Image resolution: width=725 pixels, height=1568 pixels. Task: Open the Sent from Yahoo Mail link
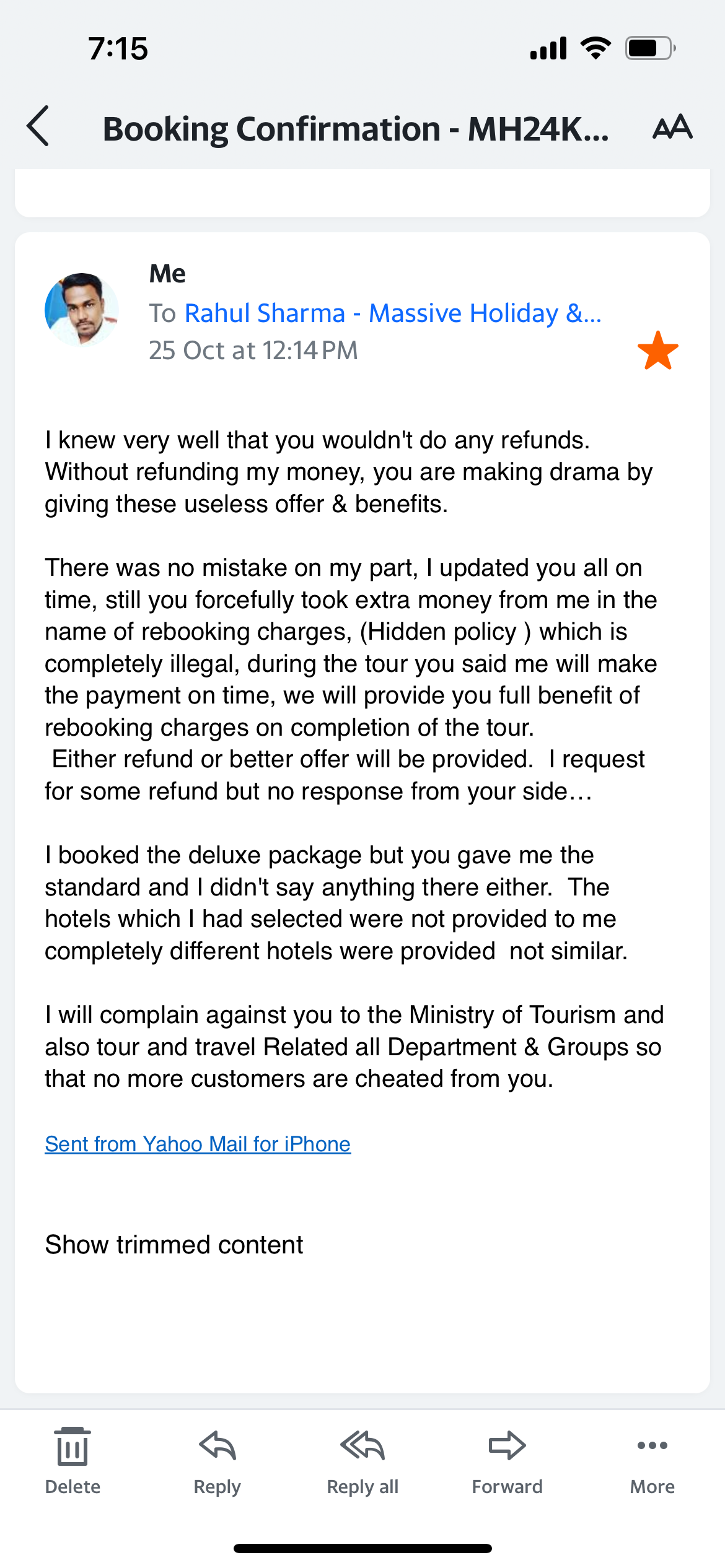198,1144
